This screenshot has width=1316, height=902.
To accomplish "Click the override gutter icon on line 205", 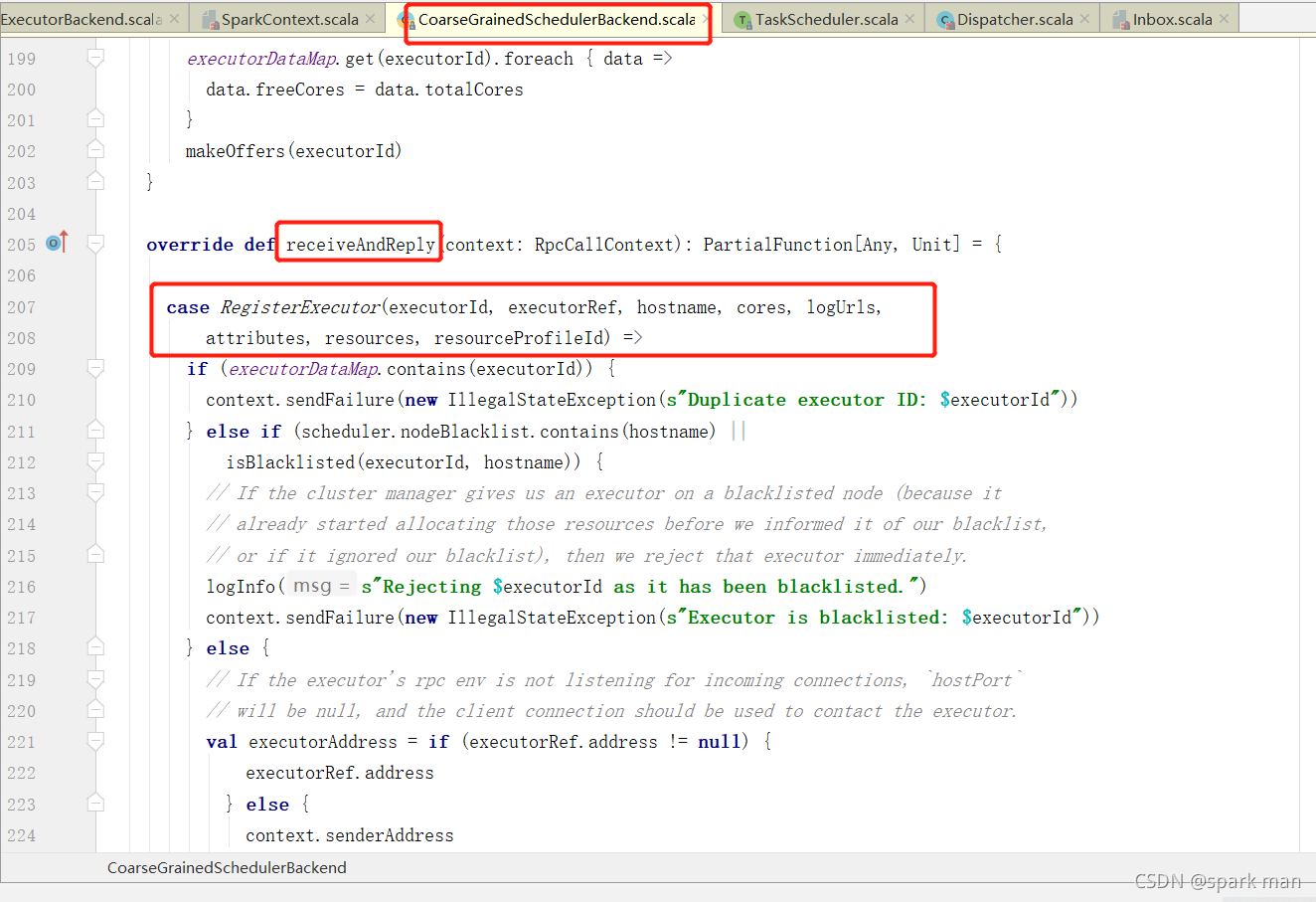I will click(x=58, y=242).
